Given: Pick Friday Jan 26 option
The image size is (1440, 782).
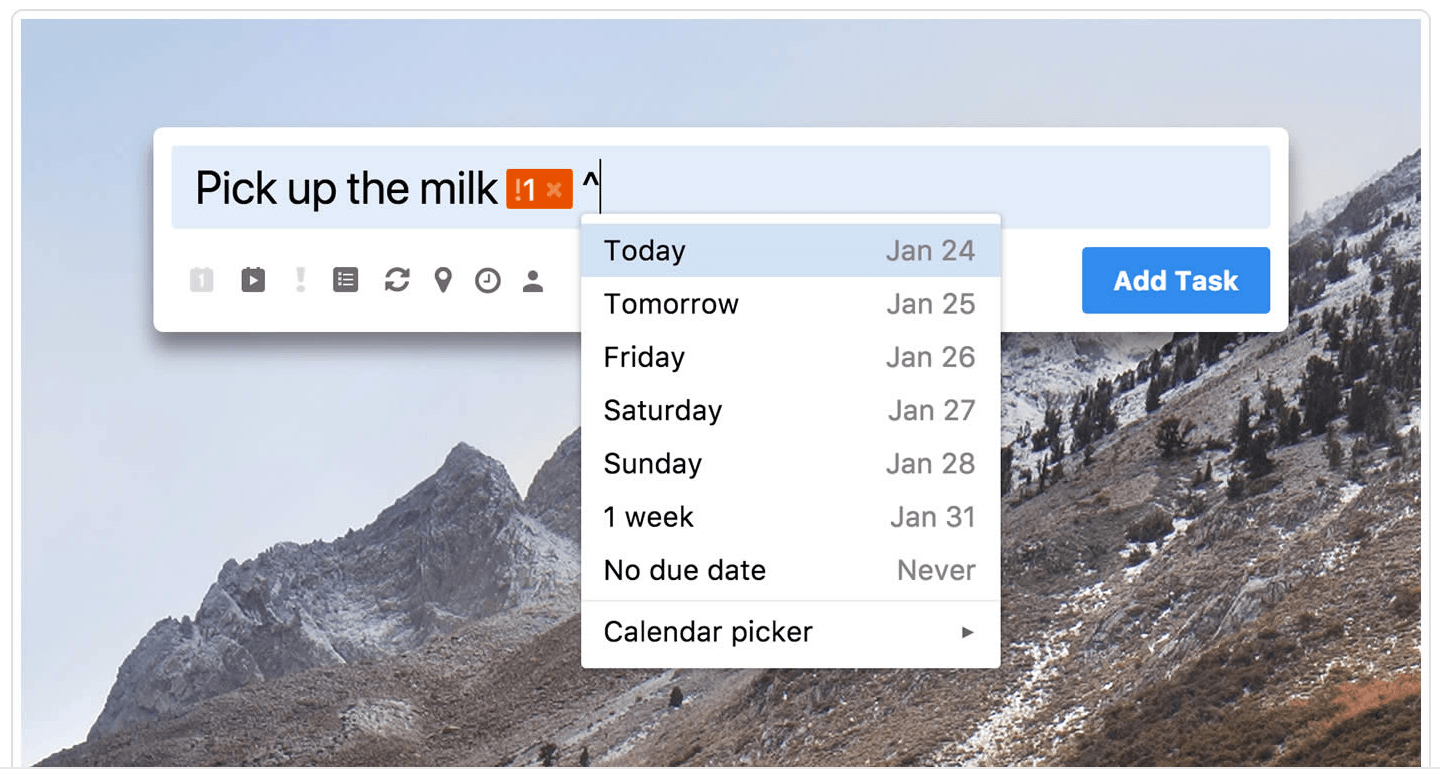Looking at the screenshot, I should pyautogui.click(x=790, y=357).
